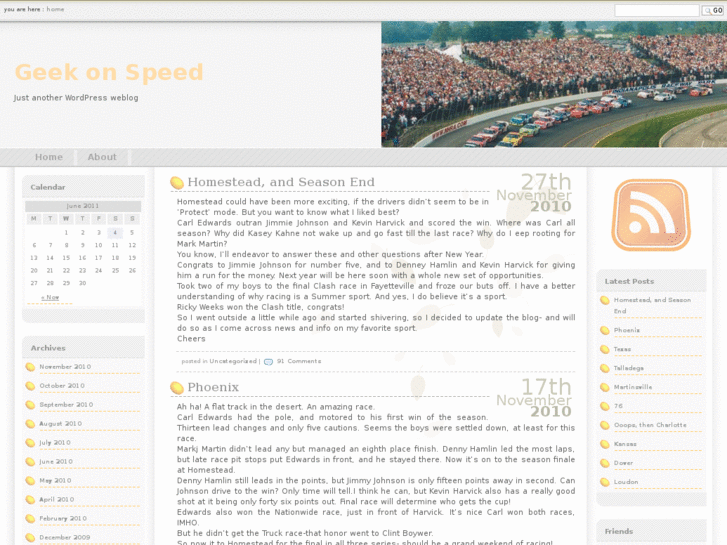This screenshot has height=545, width=727.
Task: Open Homestead, and Season End in Latest Posts
Action: point(652,305)
